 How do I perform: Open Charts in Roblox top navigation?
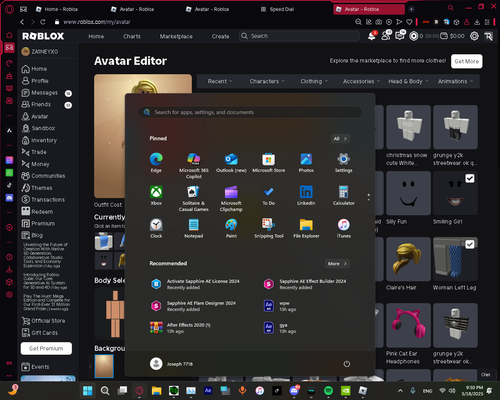[132, 36]
